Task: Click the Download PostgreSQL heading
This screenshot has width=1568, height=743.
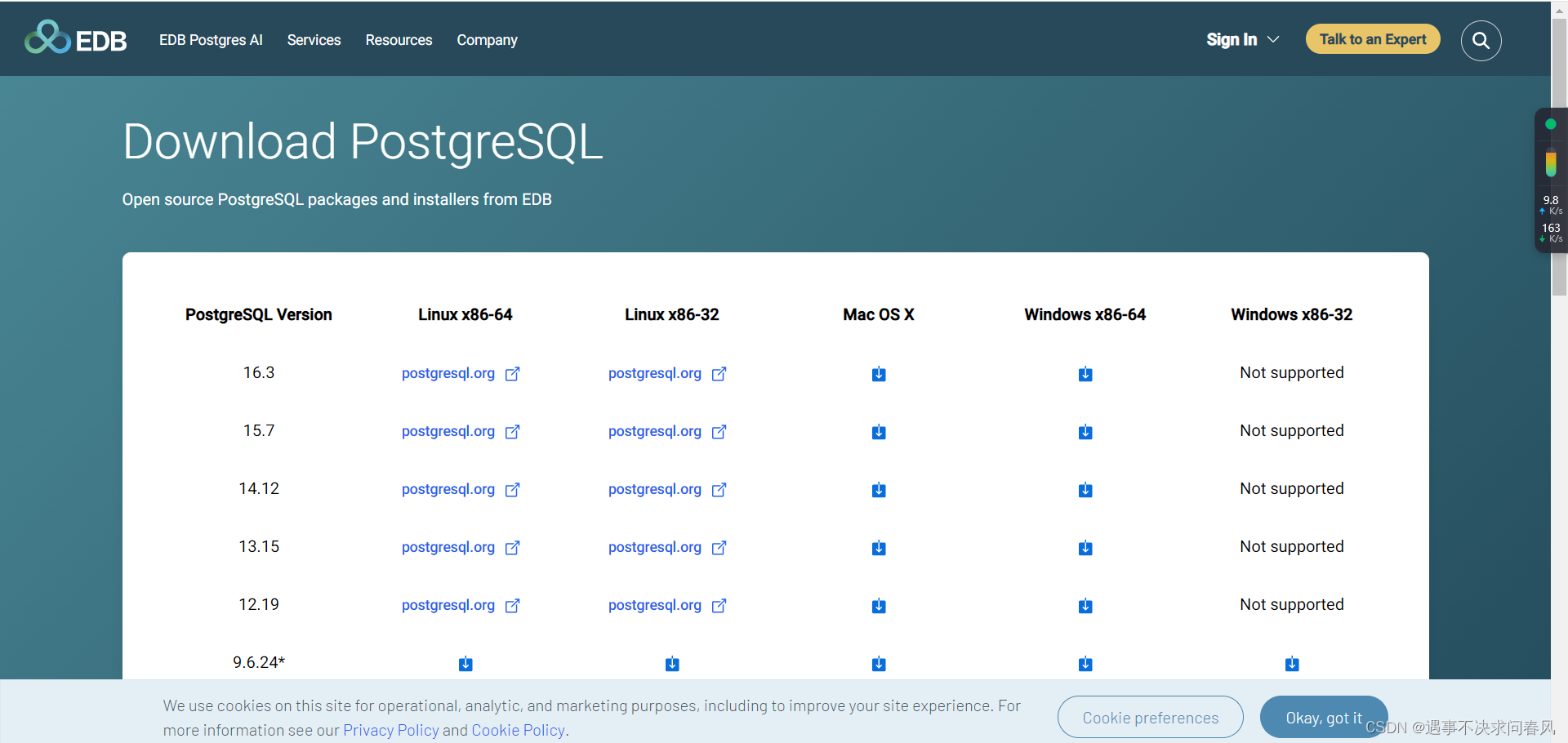Action: [x=363, y=142]
